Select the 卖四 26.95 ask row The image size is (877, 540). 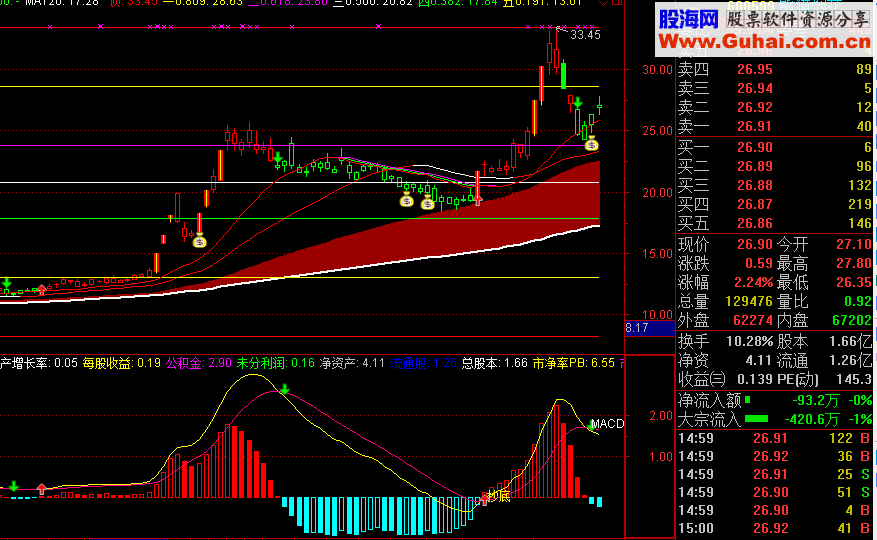(774, 69)
